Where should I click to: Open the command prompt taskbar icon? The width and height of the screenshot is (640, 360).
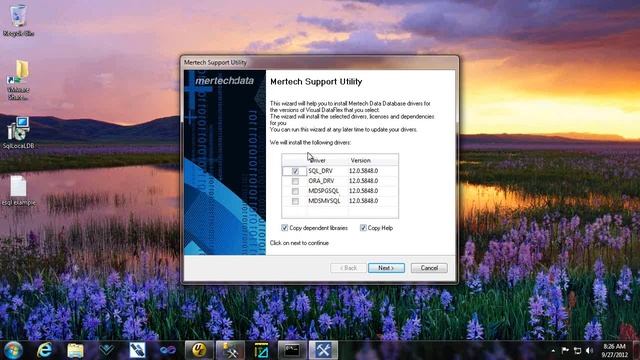pos(292,350)
